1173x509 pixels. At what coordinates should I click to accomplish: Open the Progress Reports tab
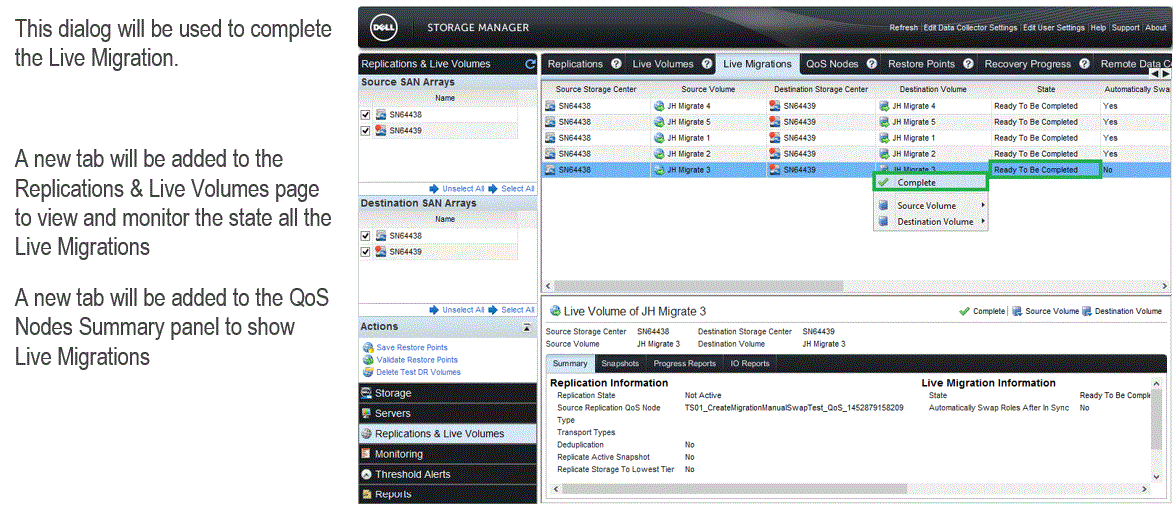[x=683, y=364]
